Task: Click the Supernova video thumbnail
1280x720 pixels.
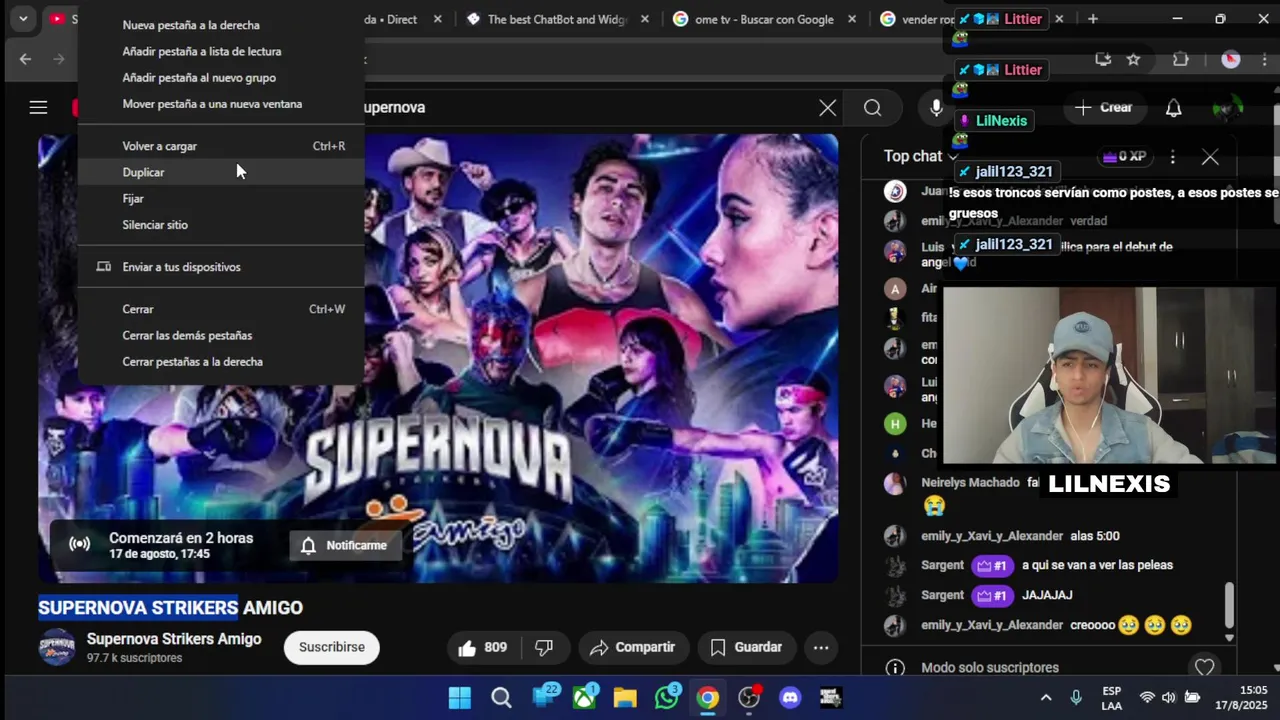Action: 438,358
